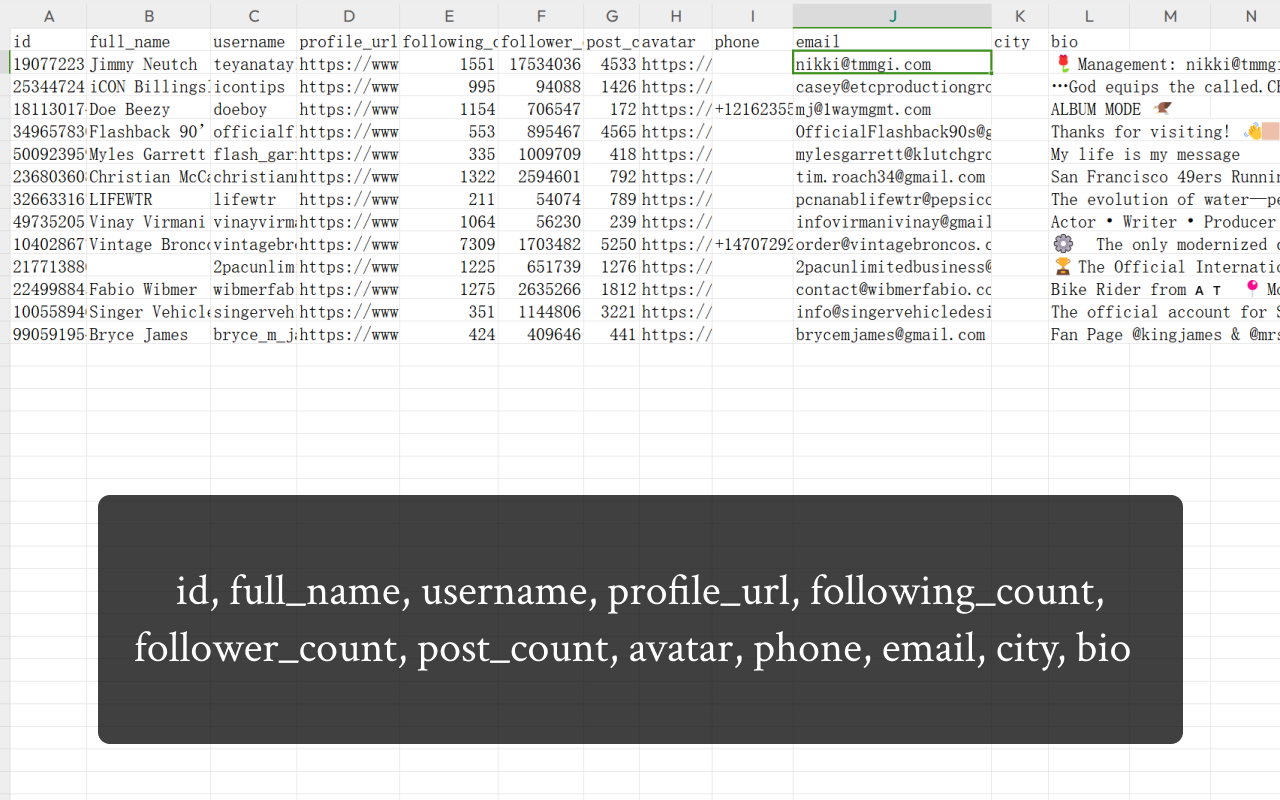Click the 'bio' header cell

[x=1089, y=42]
